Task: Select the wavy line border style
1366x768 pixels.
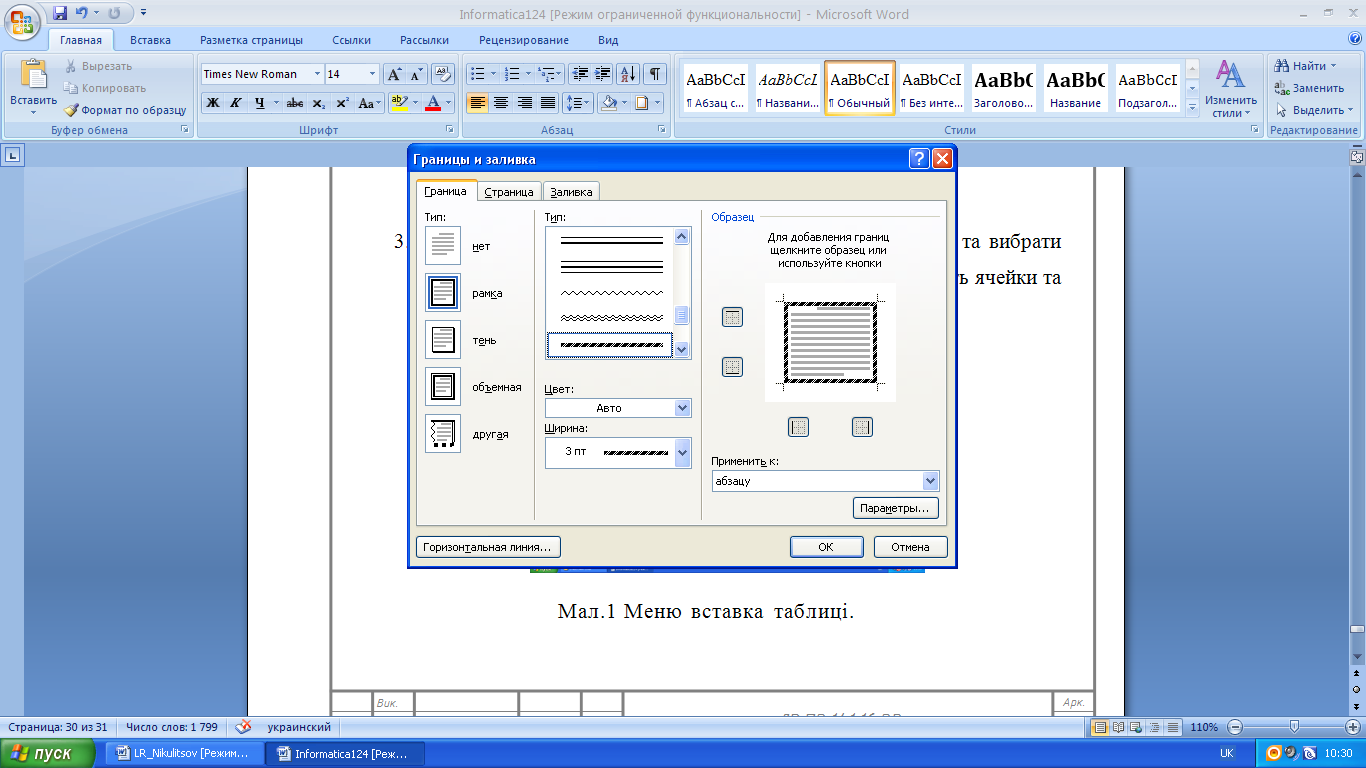Action: click(x=611, y=293)
